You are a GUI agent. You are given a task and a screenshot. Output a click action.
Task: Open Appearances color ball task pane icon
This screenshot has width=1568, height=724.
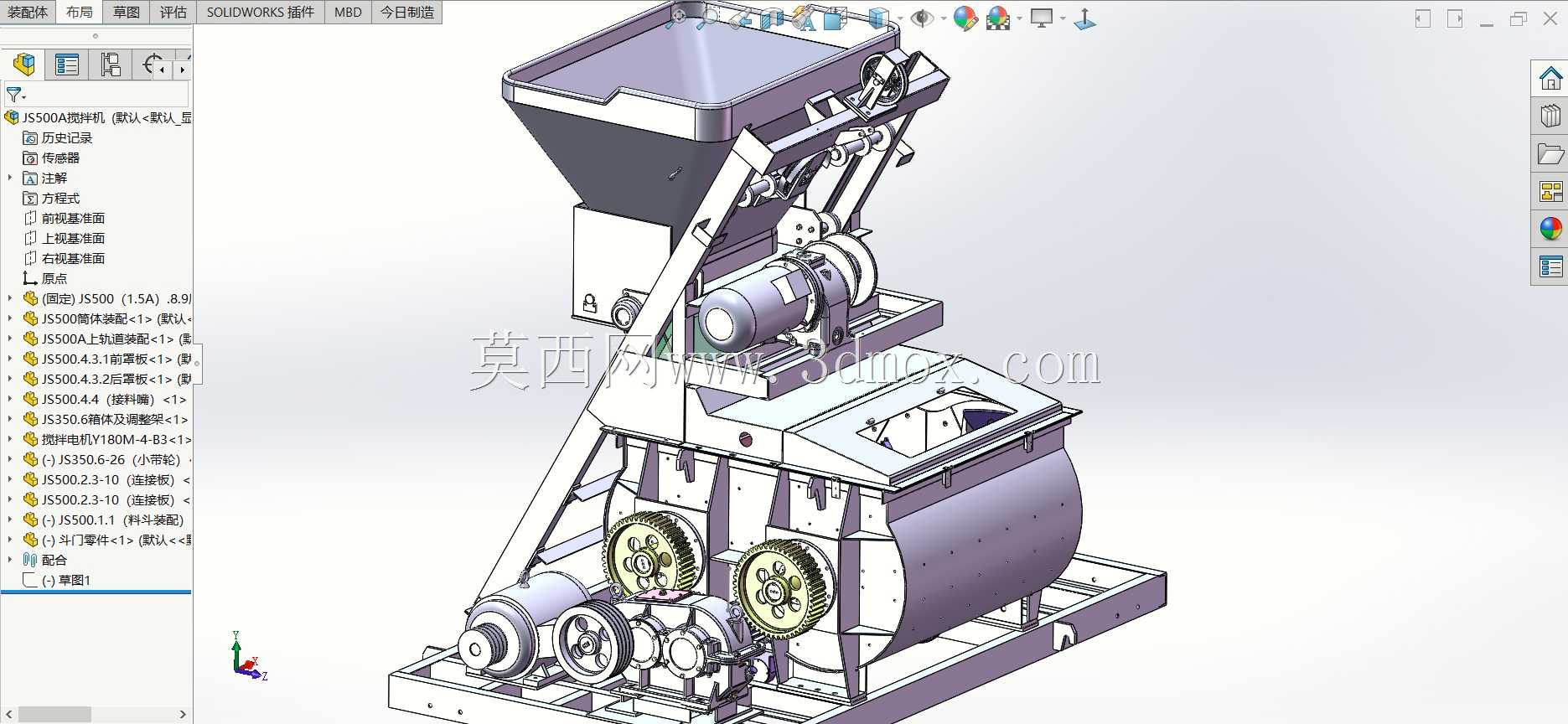pos(1550,229)
